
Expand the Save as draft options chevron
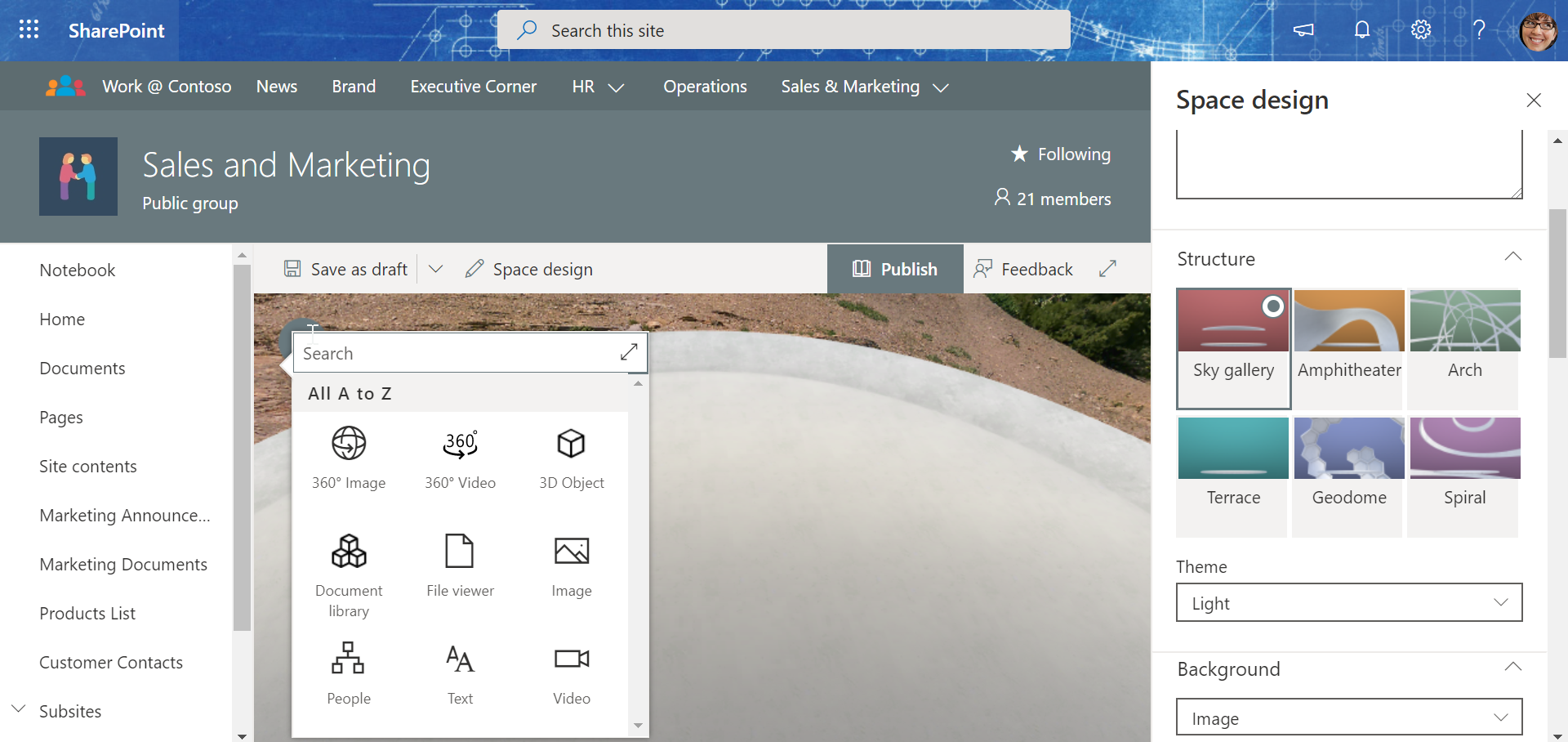pos(436,268)
